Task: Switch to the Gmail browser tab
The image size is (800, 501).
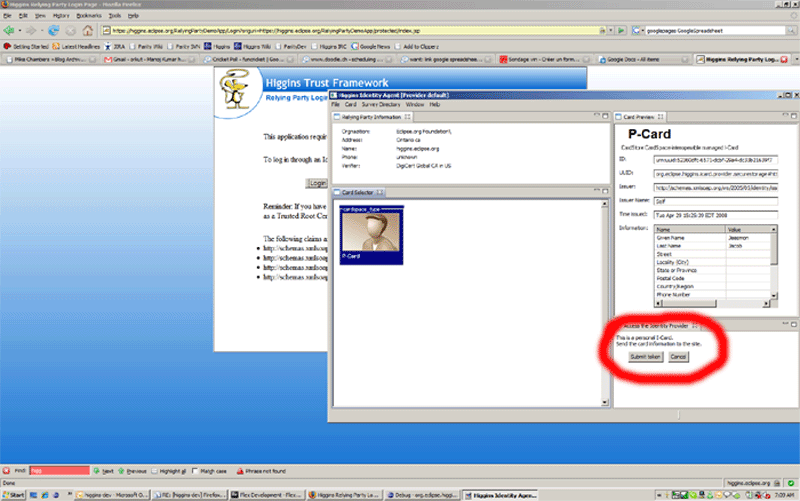Action: [x=149, y=60]
